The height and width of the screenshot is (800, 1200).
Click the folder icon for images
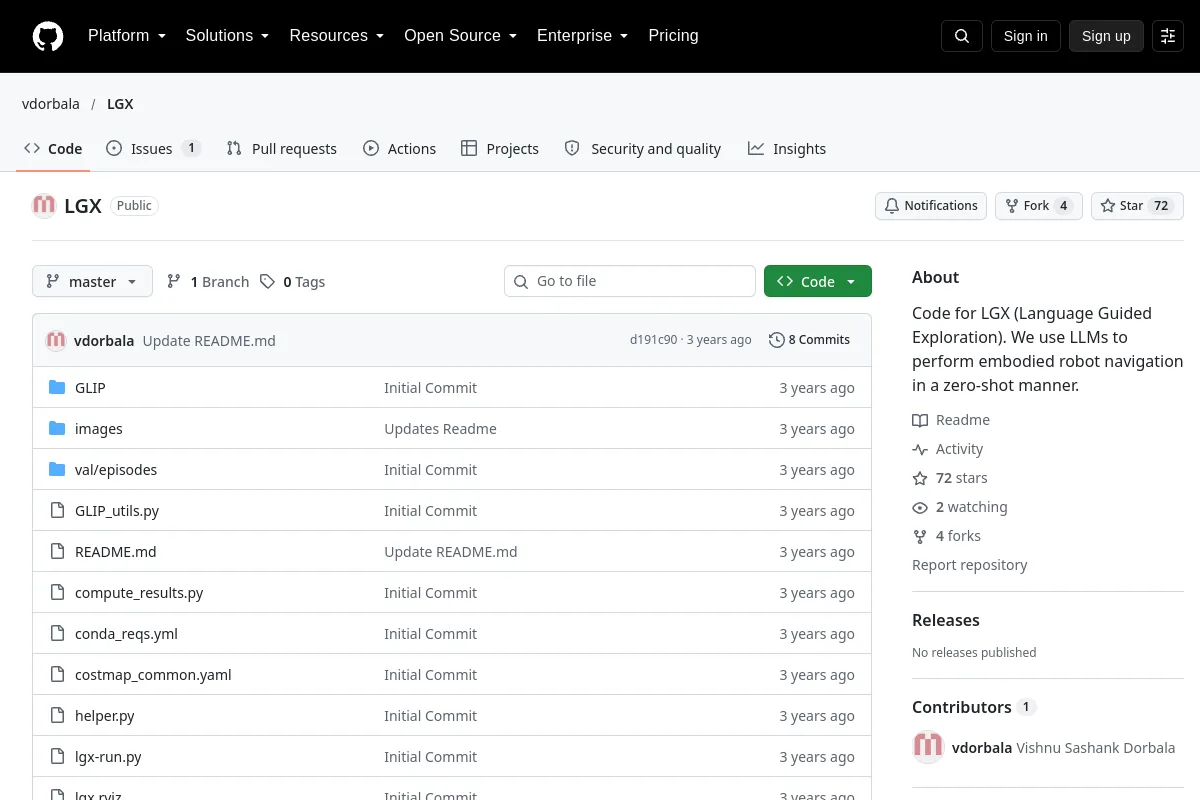pyautogui.click(x=57, y=429)
